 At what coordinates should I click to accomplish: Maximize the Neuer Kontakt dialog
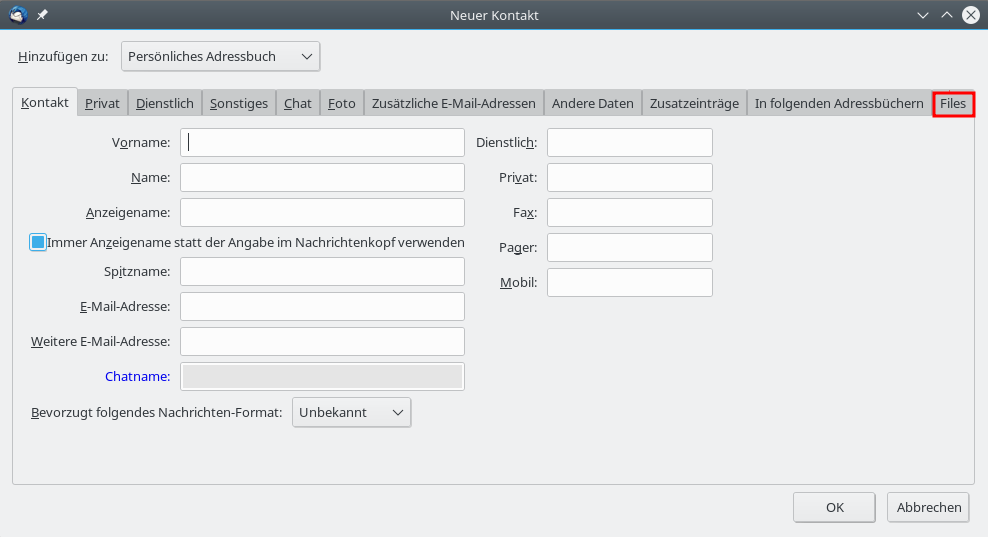[x=946, y=15]
